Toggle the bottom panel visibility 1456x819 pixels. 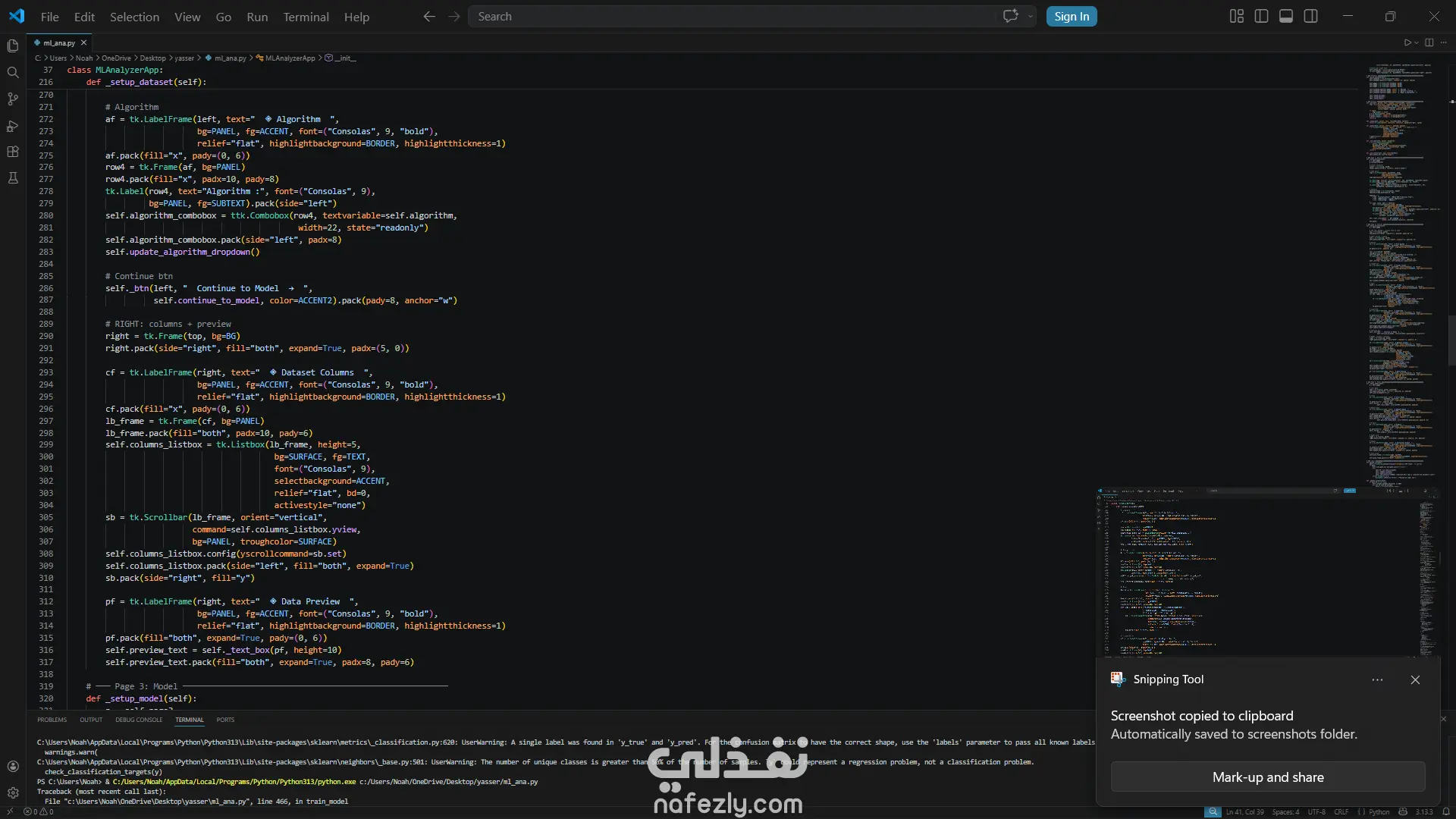pos(1286,16)
